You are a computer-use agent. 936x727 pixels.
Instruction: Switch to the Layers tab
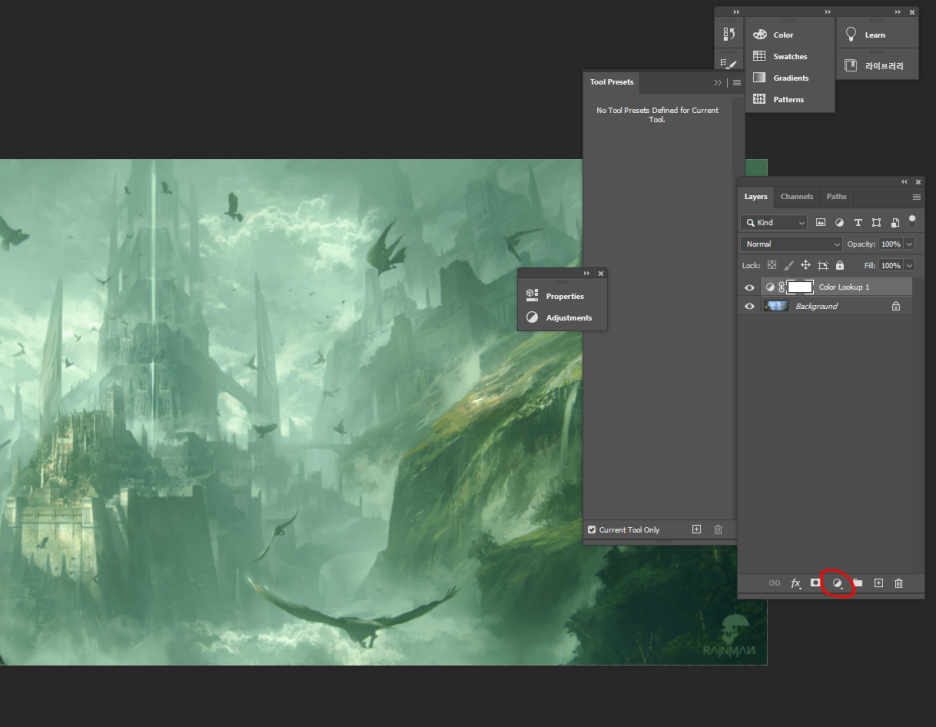(756, 196)
